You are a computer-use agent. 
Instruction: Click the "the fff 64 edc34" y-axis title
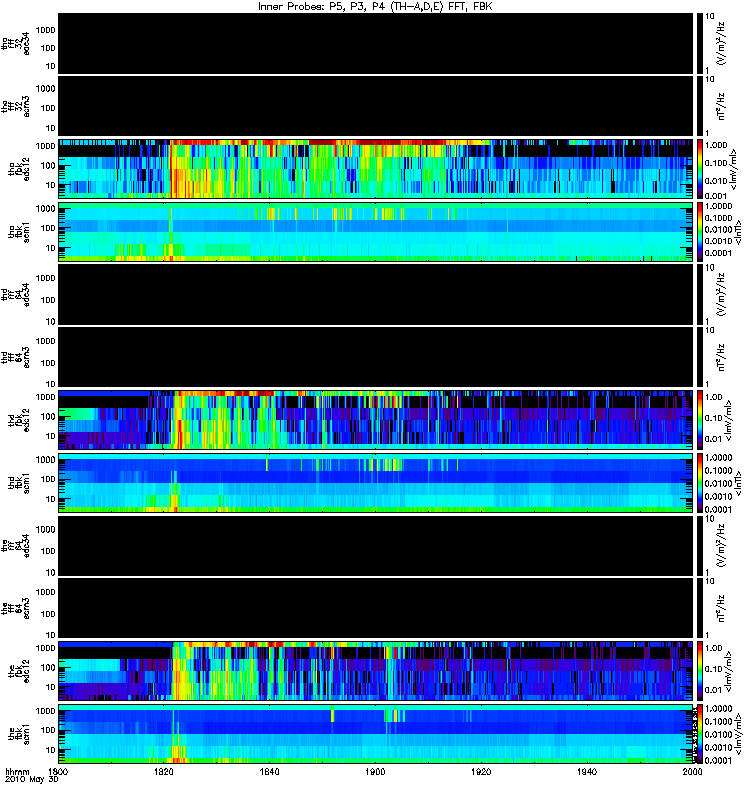pos(15,545)
